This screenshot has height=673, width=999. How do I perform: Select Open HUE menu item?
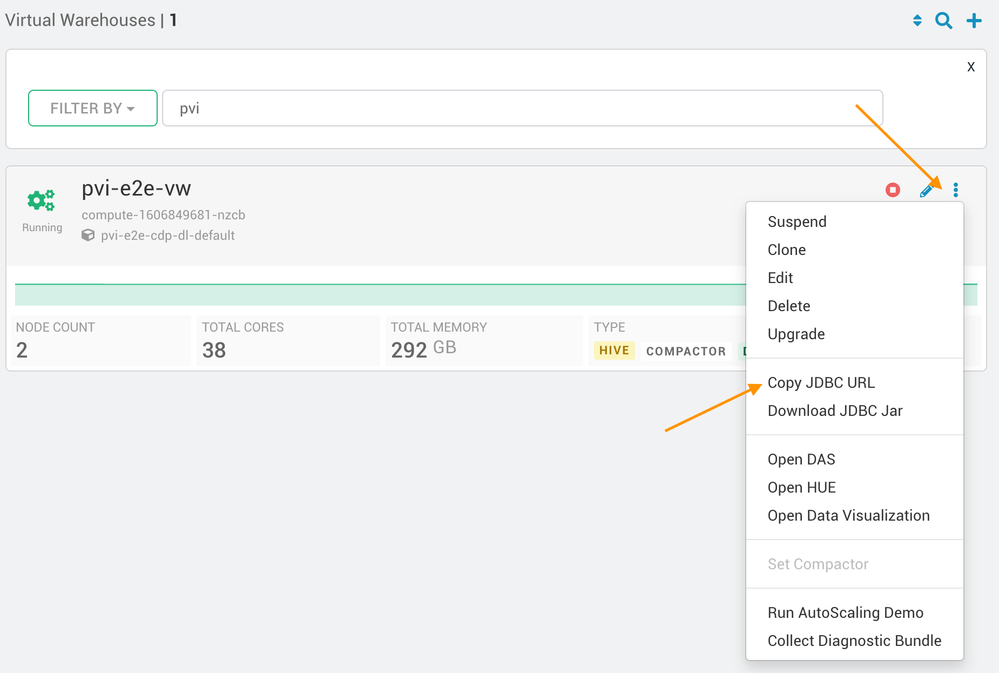tap(801, 488)
